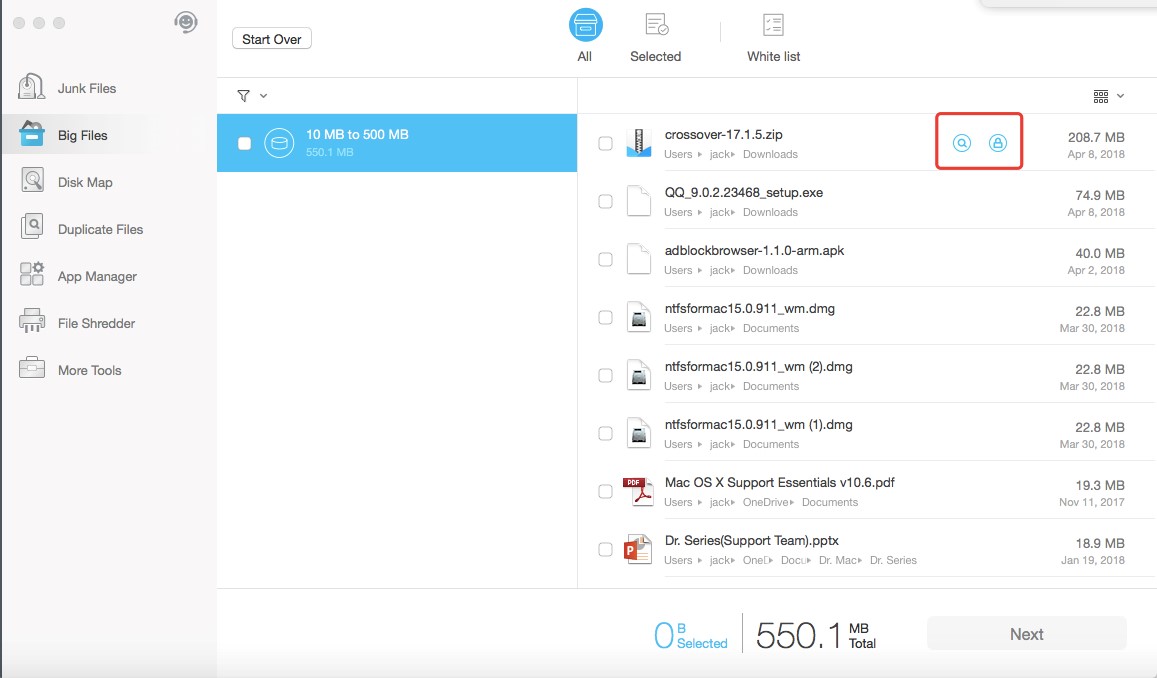Image resolution: width=1157 pixels, height=678 pixels.
Task: Switch to the White list tab
Action: tap(773, 37)
